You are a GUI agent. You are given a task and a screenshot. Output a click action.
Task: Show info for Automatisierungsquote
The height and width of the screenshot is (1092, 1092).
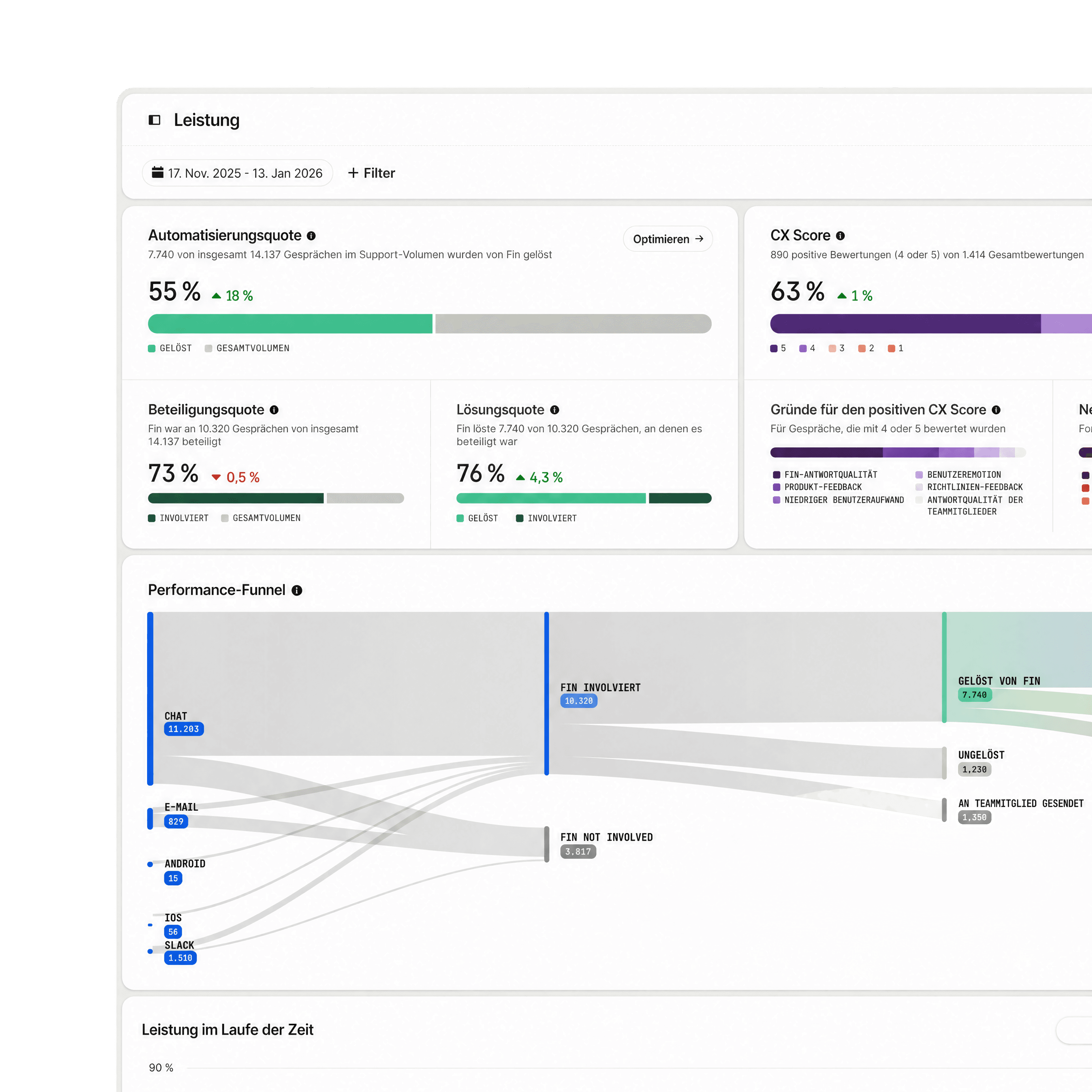[x=311, y=236]
